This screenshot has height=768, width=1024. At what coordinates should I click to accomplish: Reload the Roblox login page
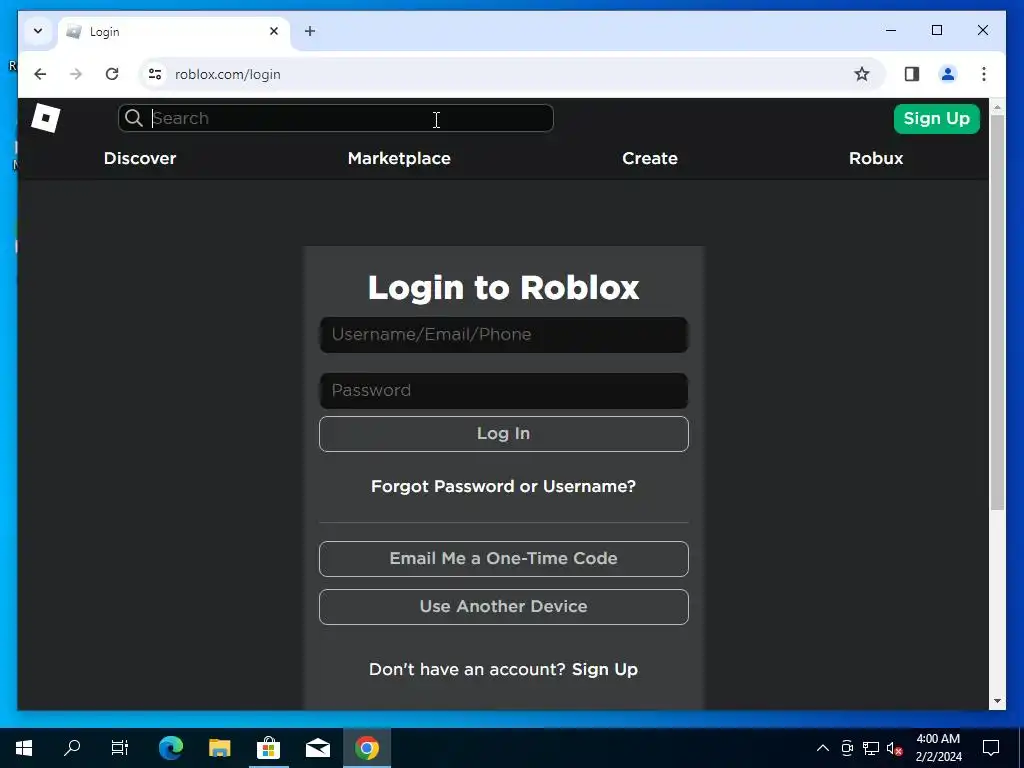(112, 74)
